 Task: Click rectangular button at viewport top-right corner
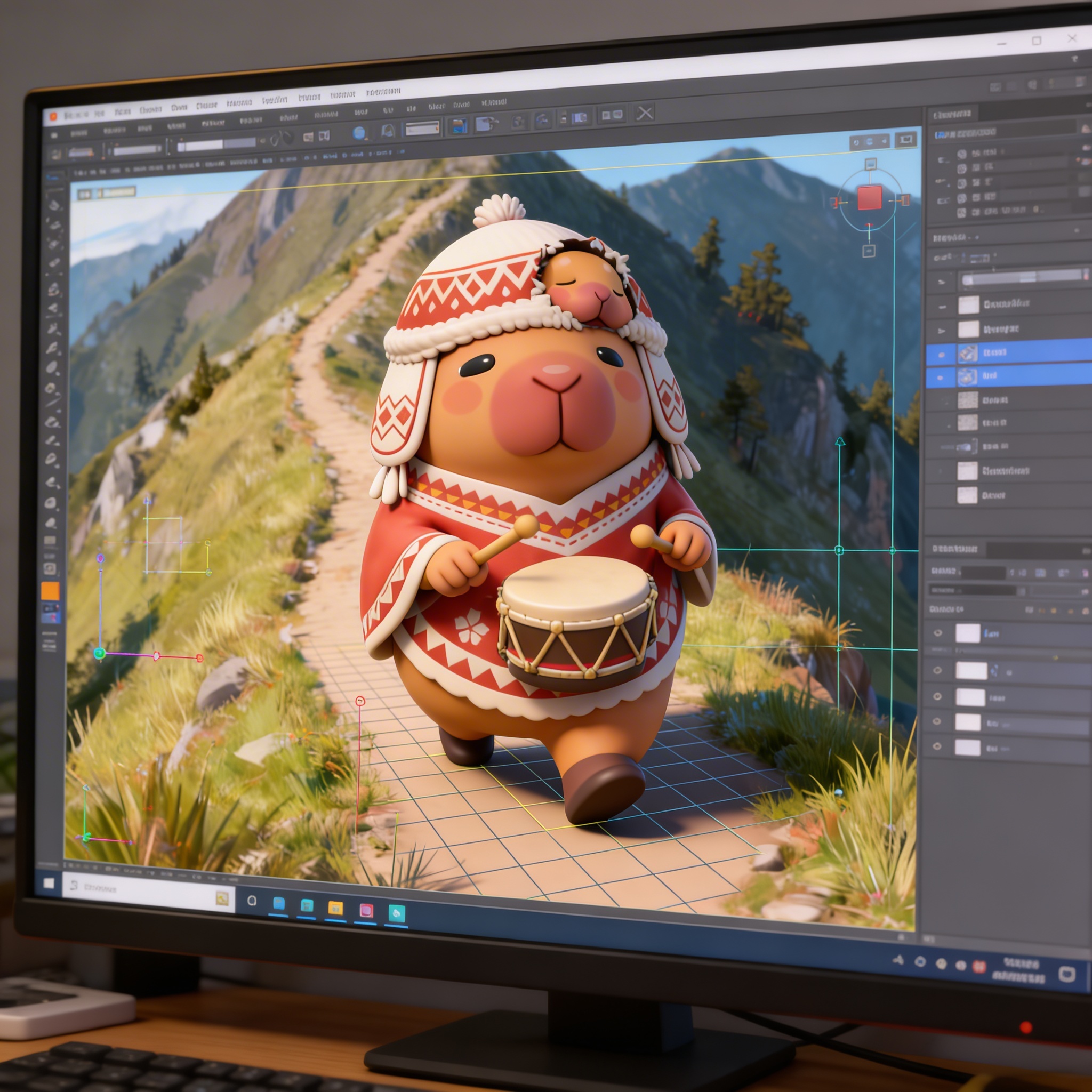(x=905, y=140)
